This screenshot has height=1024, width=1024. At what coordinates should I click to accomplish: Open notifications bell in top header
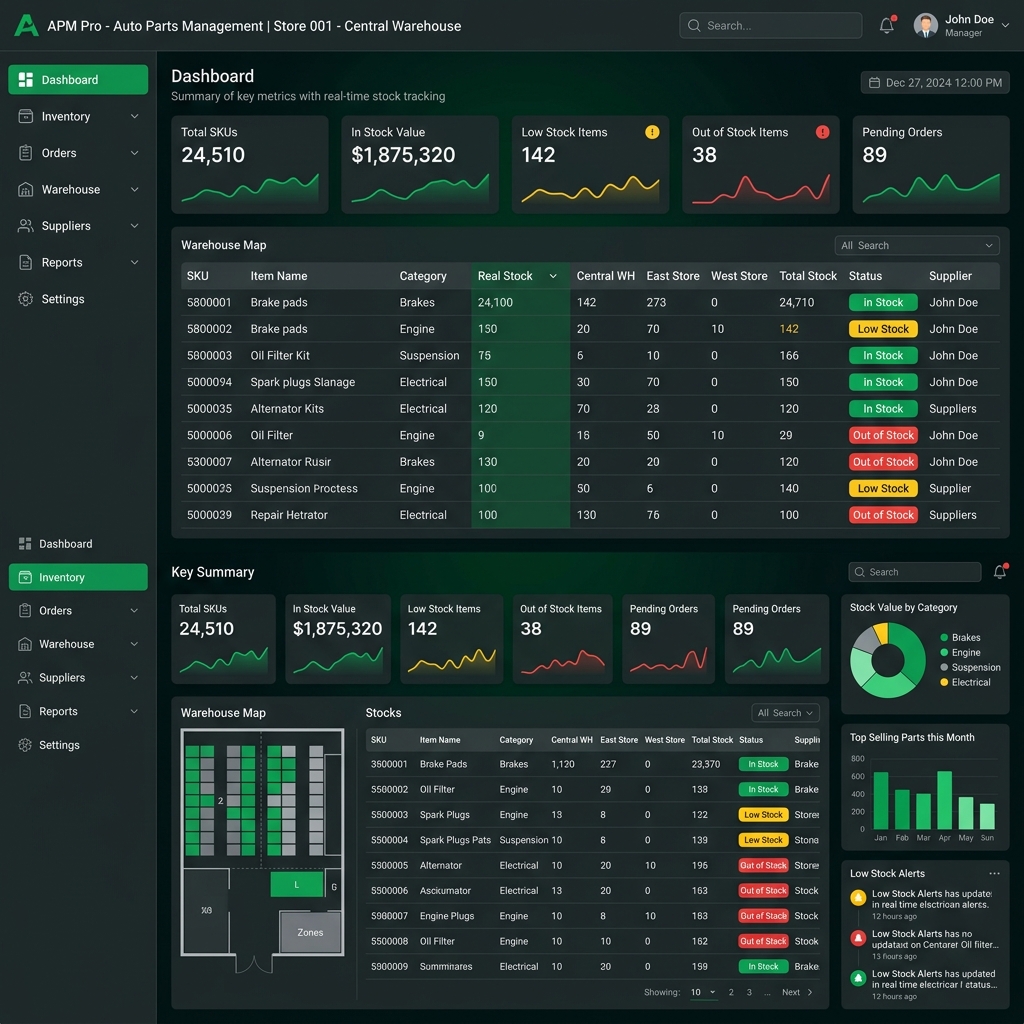click(x=886, y=25)
